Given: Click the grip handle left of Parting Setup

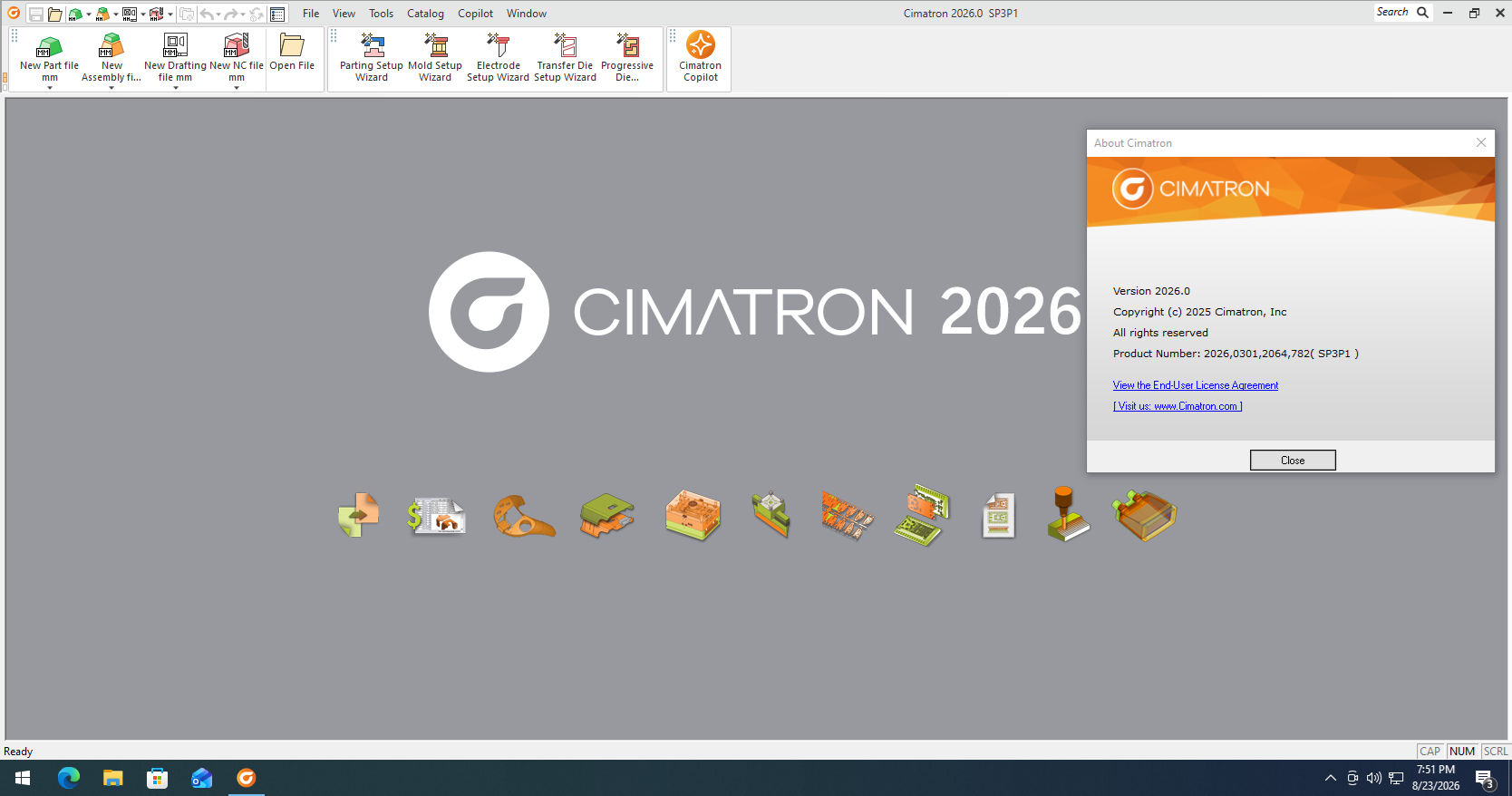Looking at the screenshot, I should pos(333,35).
